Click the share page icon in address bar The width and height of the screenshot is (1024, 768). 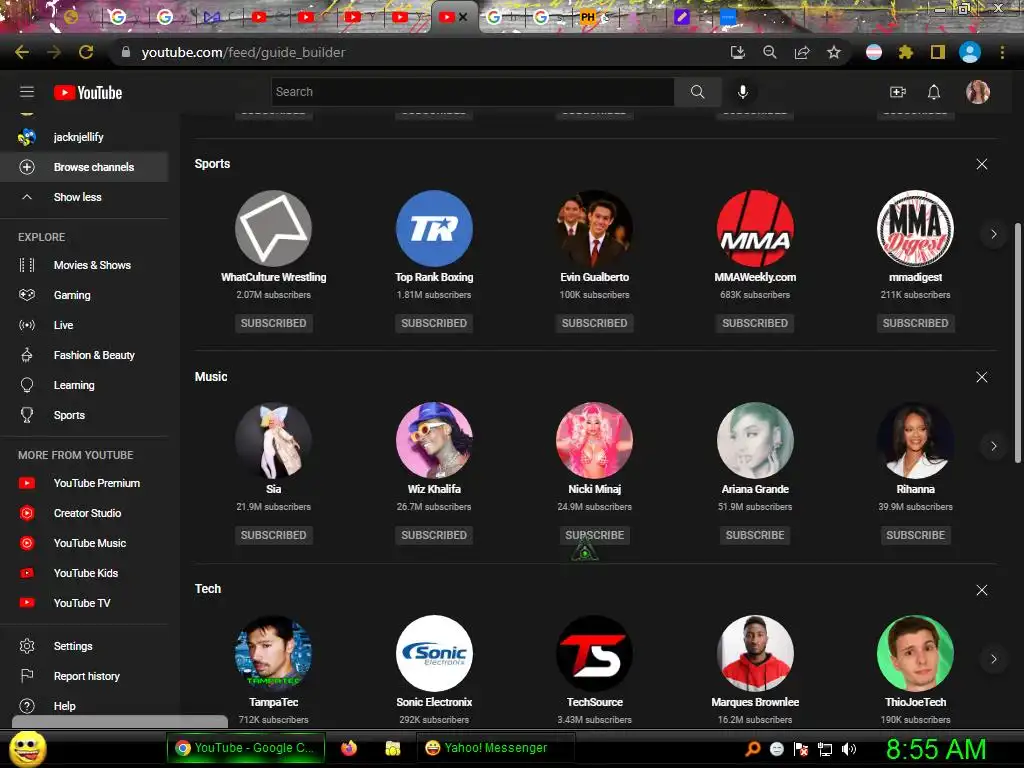[x=802, y=52]
